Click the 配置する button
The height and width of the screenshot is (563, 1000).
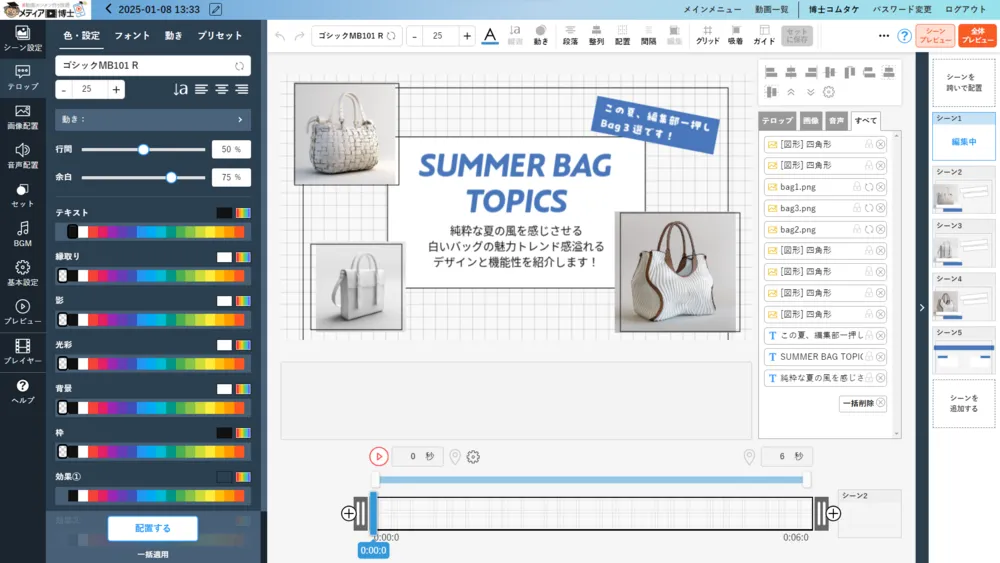click(x=153, y=528)
